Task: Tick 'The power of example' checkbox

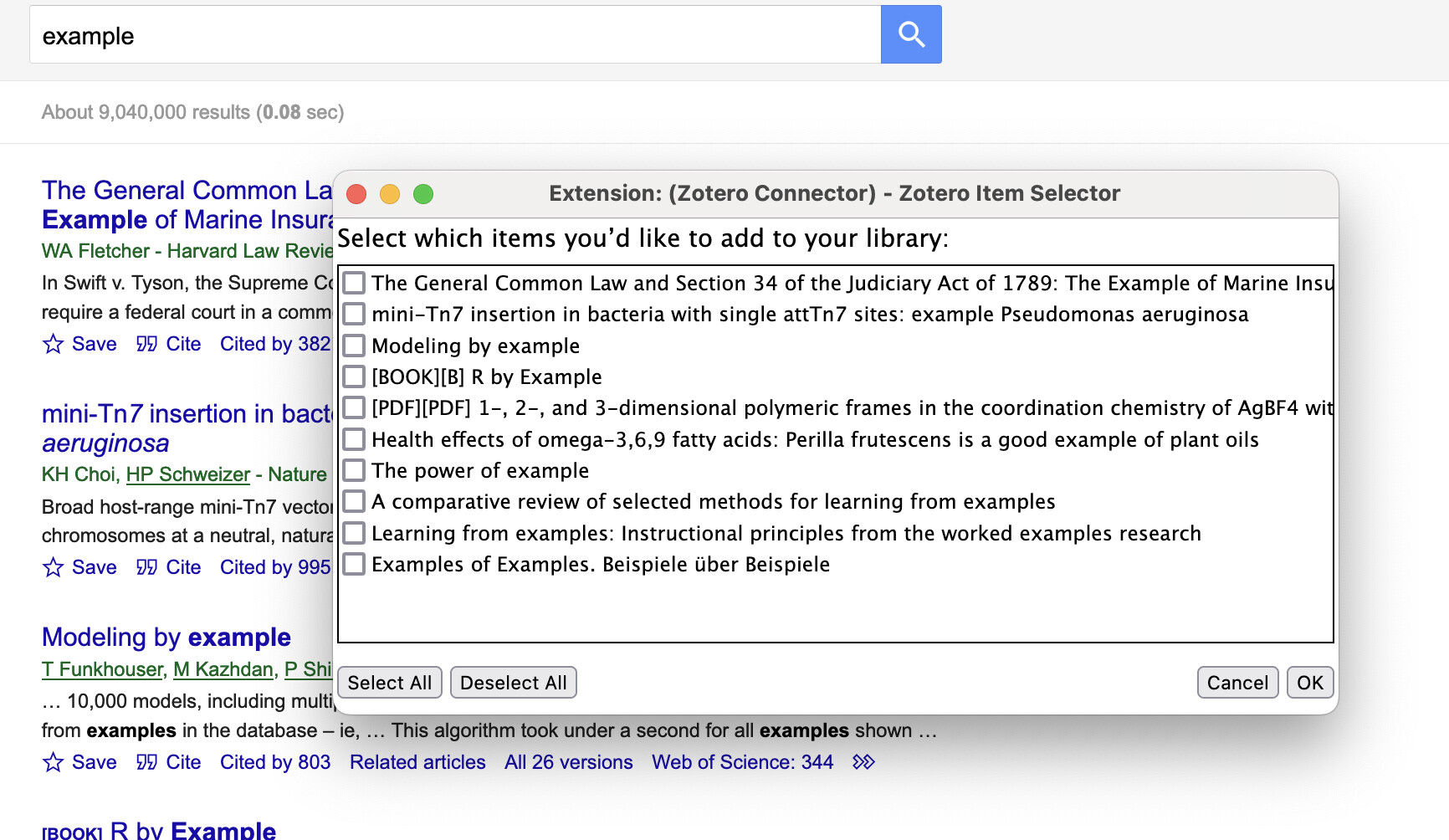Action: coord(354,470)
